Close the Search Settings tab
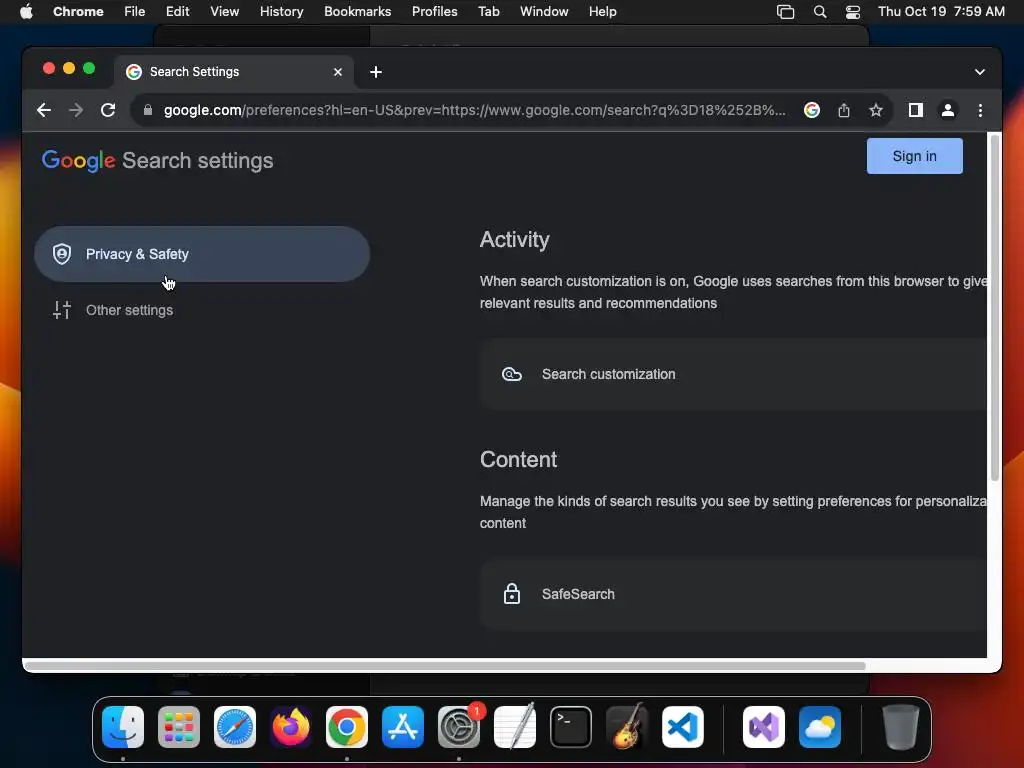The height and width of the screenshot is (768, 1024). [338, 72]
